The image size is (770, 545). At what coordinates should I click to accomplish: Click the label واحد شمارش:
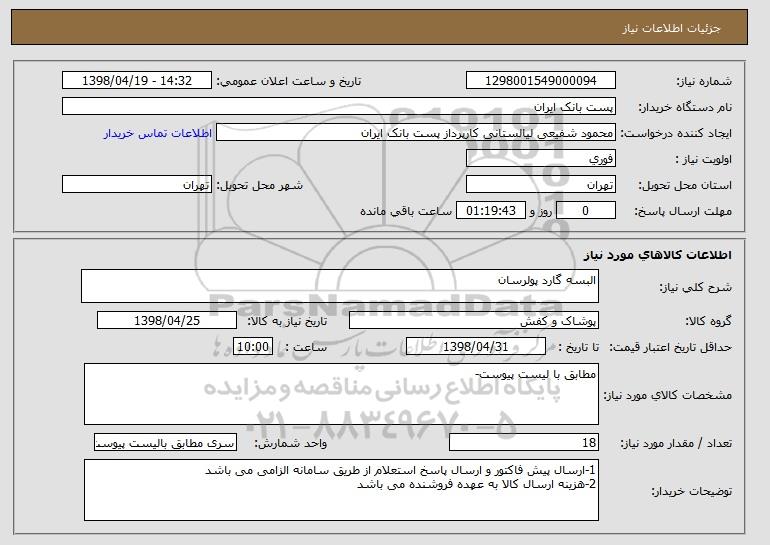click(290, 443)
